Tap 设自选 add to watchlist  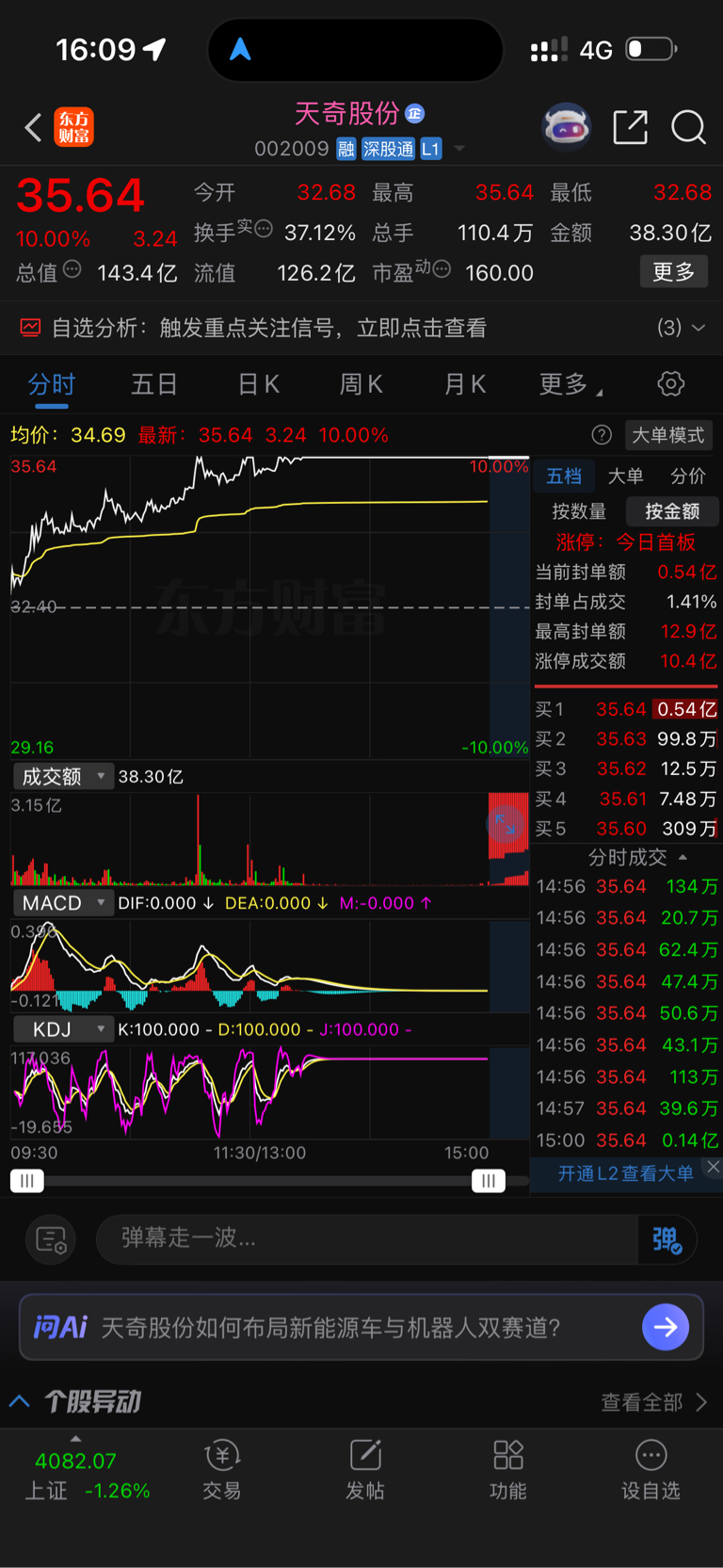tap(651, 1469)
